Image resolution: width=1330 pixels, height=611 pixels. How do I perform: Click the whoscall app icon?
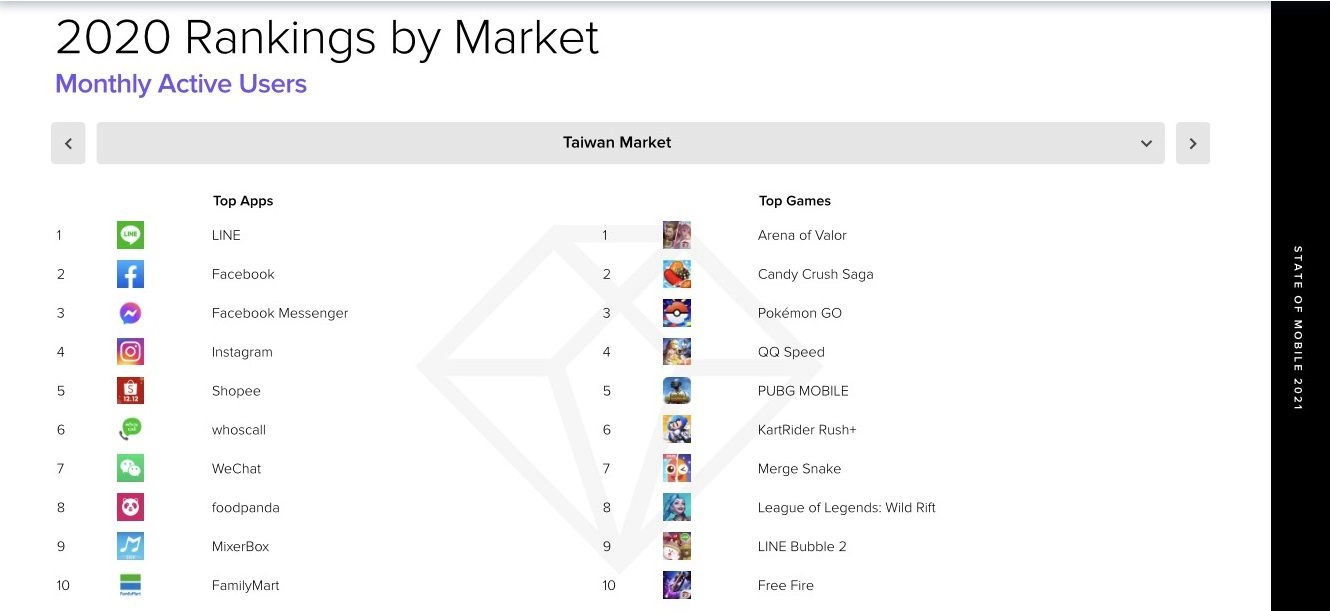tap(130, 430)
